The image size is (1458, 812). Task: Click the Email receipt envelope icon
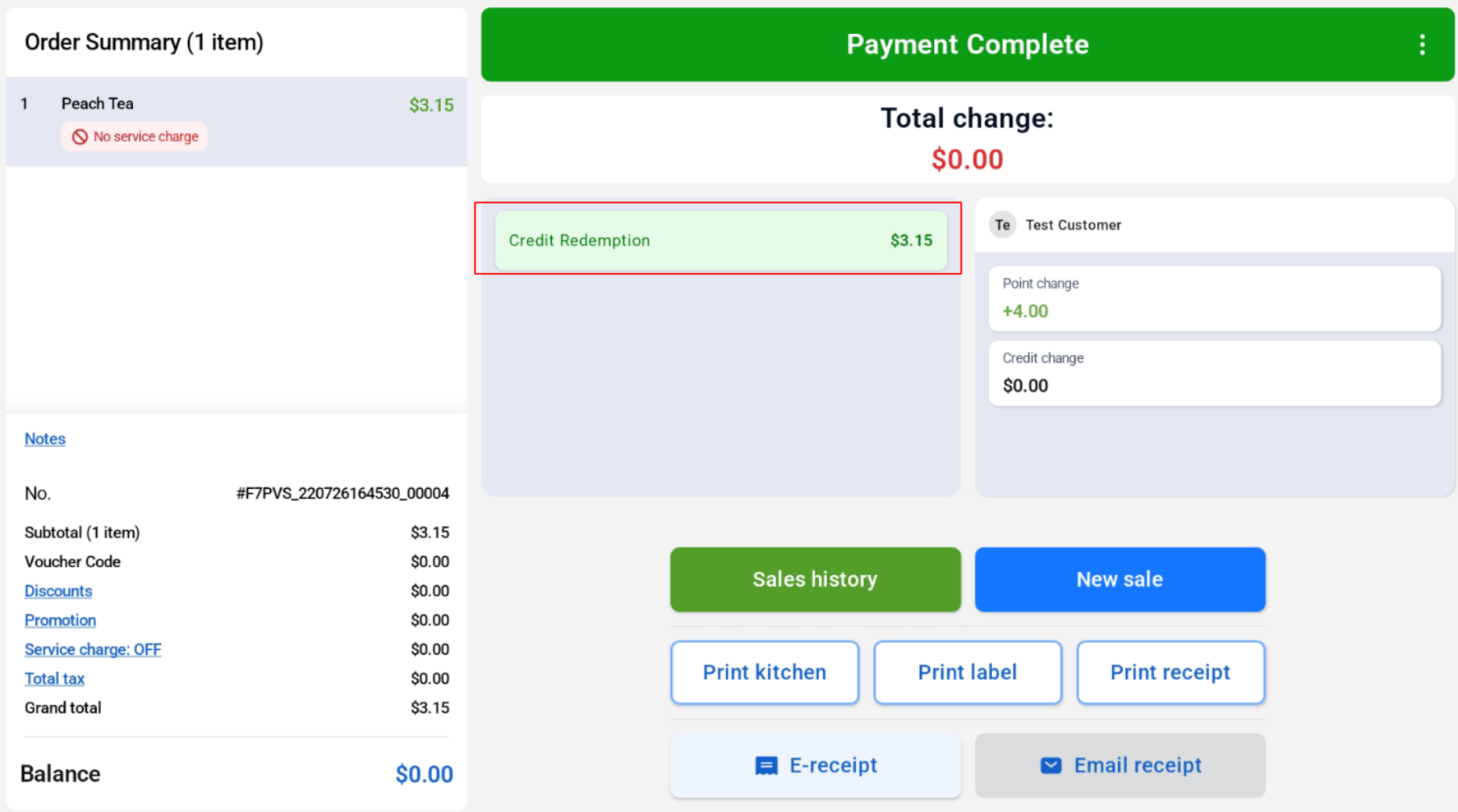point(1051,765)
